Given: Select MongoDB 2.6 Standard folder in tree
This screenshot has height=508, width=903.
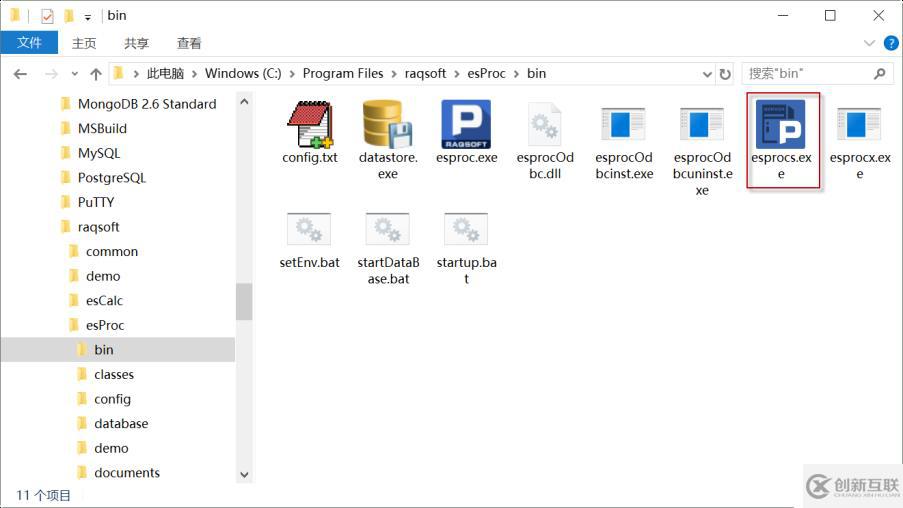Looking at the screenshot, I should 147,104.
